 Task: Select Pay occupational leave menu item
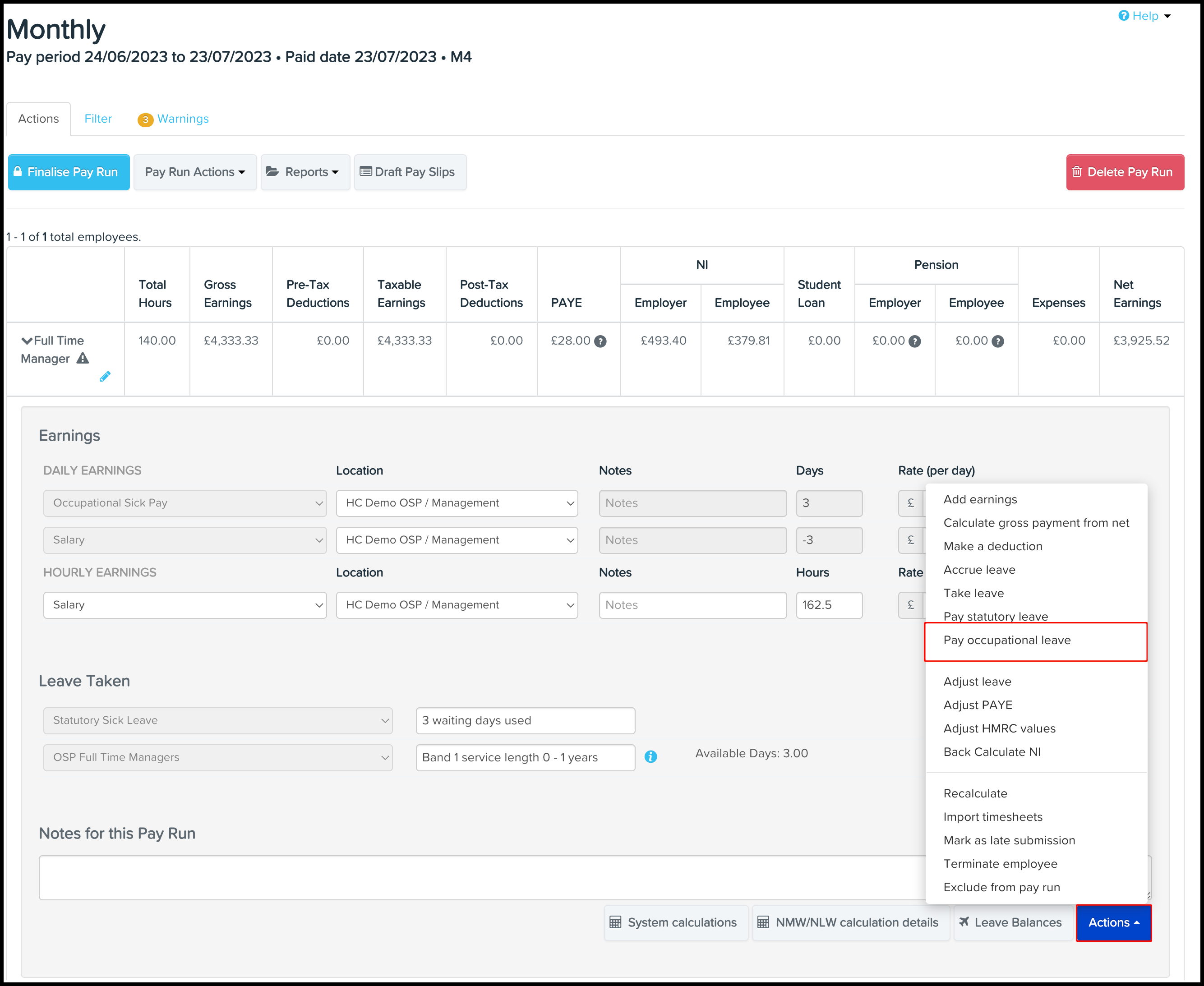(x=1007, y=640)
